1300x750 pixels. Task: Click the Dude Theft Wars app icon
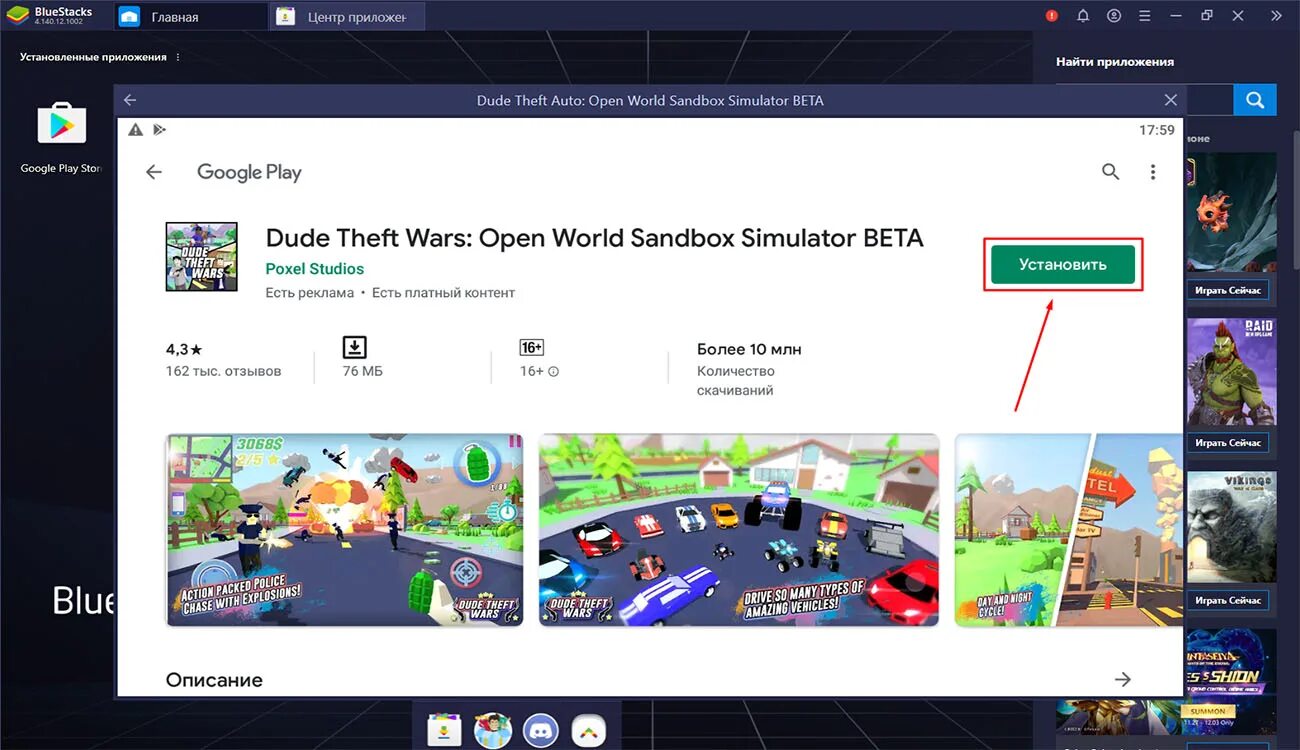tap(201, 257)
